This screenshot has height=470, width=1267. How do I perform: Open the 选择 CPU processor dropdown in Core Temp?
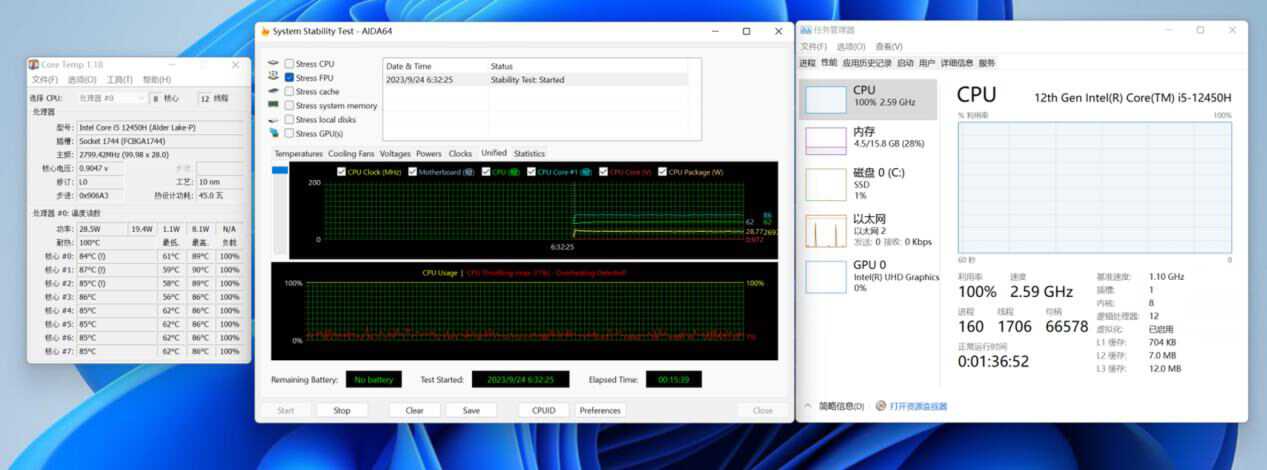click(x=110, y=98)
